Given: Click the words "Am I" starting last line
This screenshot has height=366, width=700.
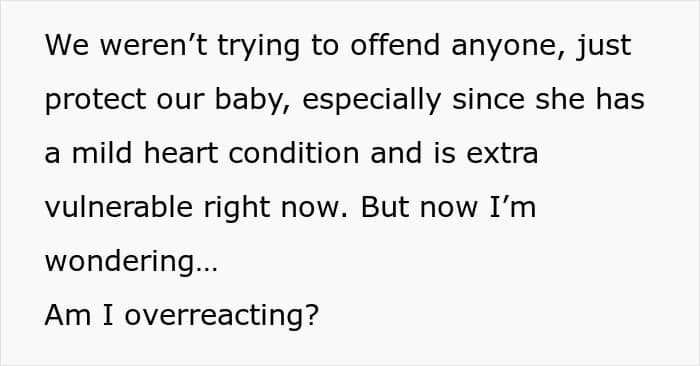Looking at the screenshot, I should 79,315.
